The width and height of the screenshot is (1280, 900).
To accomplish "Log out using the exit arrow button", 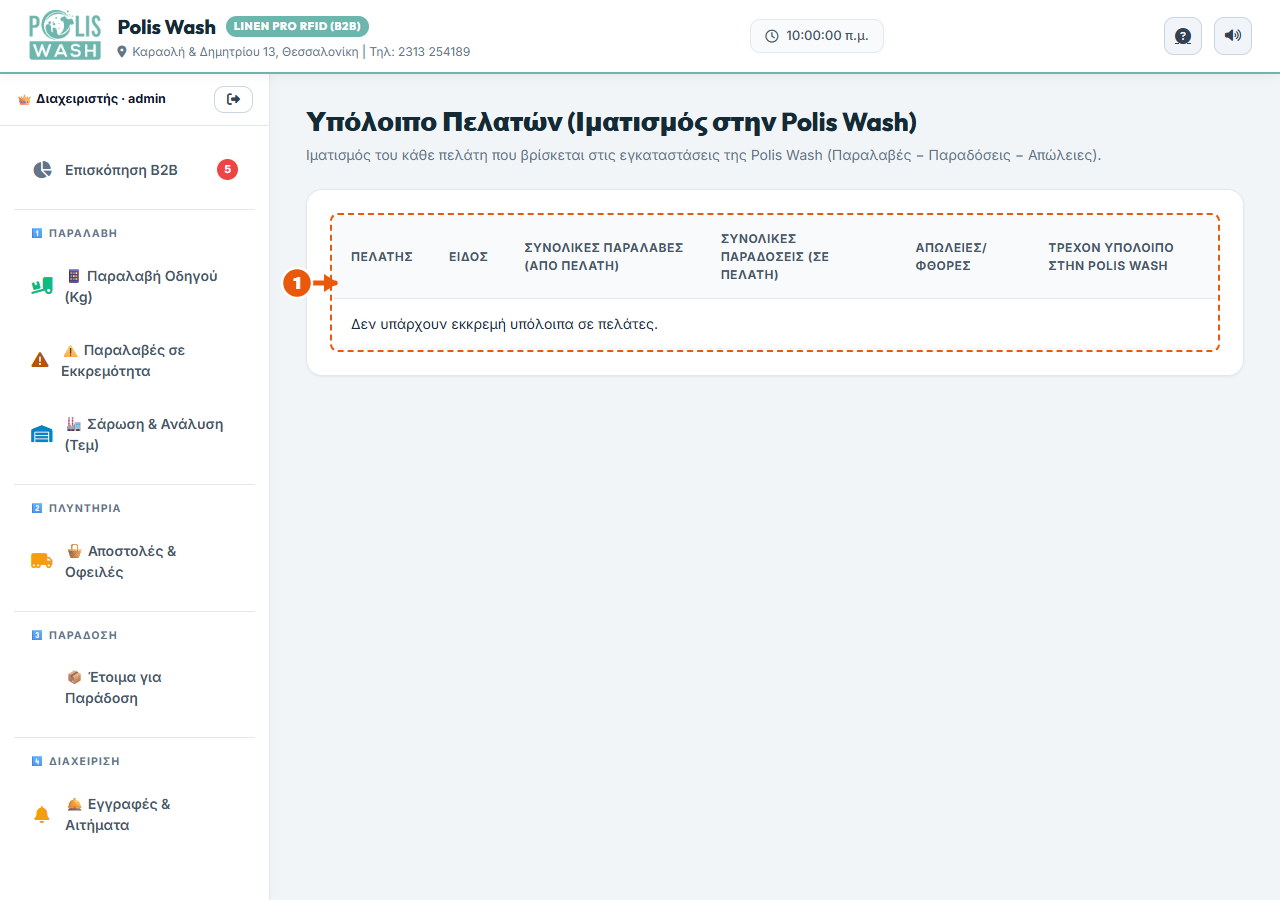I will click(x=234, y=99).
